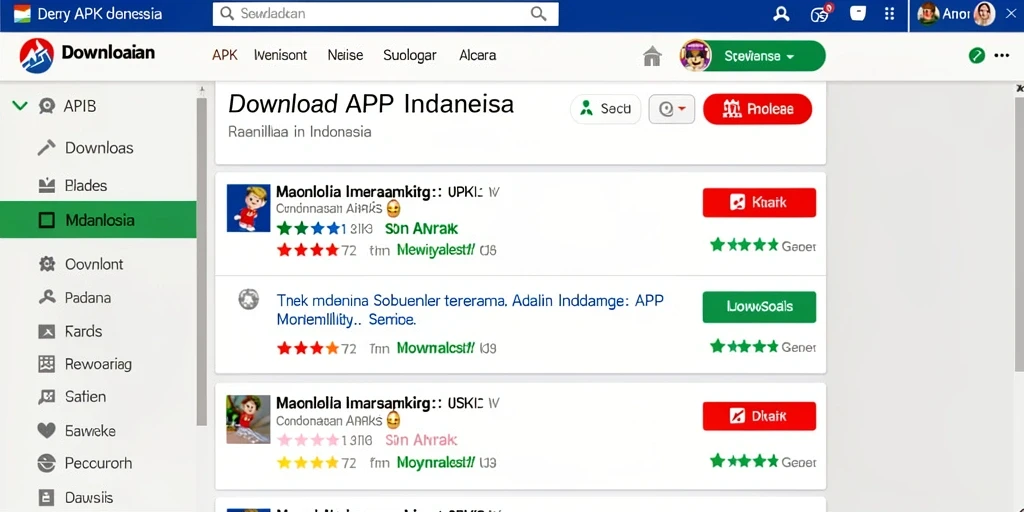Click the white shield icon in top bar
The width and height of the screenshot is (1024, 512).
(x=858, y=14)
